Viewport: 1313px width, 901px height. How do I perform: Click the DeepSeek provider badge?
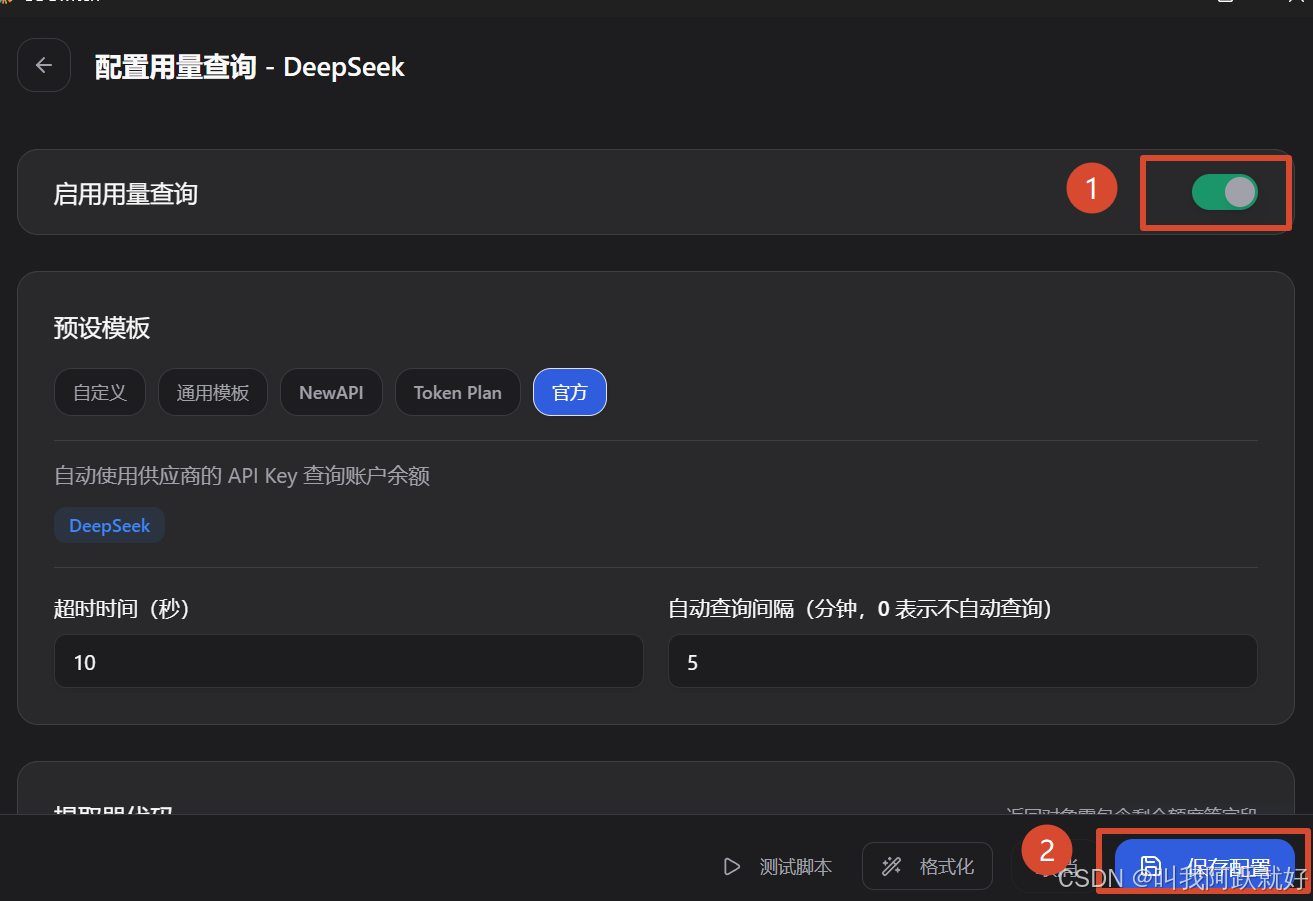(109, 526)
